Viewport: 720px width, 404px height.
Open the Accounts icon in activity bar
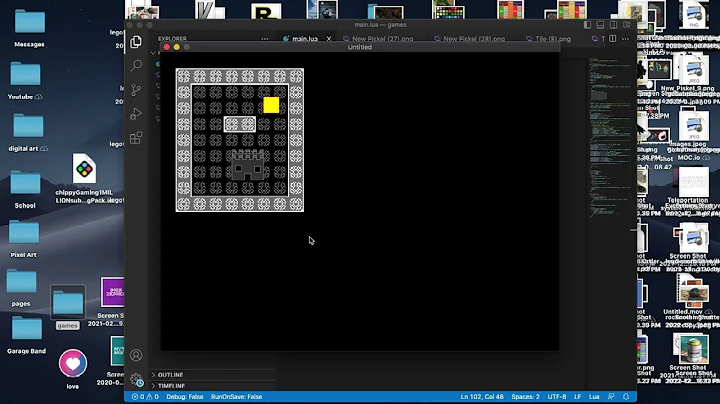[136, 355]
